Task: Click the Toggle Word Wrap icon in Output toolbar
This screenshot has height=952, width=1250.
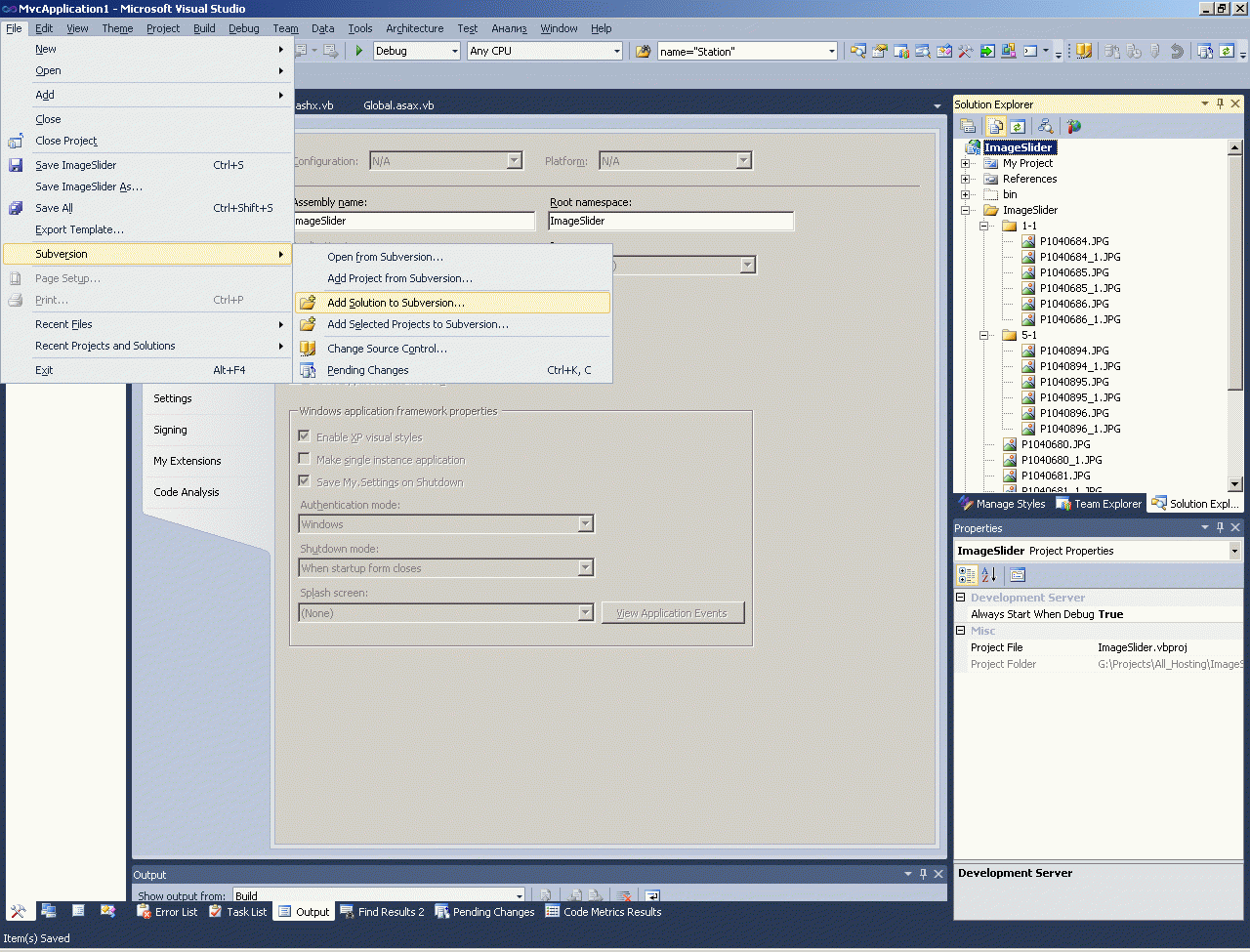Action: pyautogui.click(x=652, y=895)
